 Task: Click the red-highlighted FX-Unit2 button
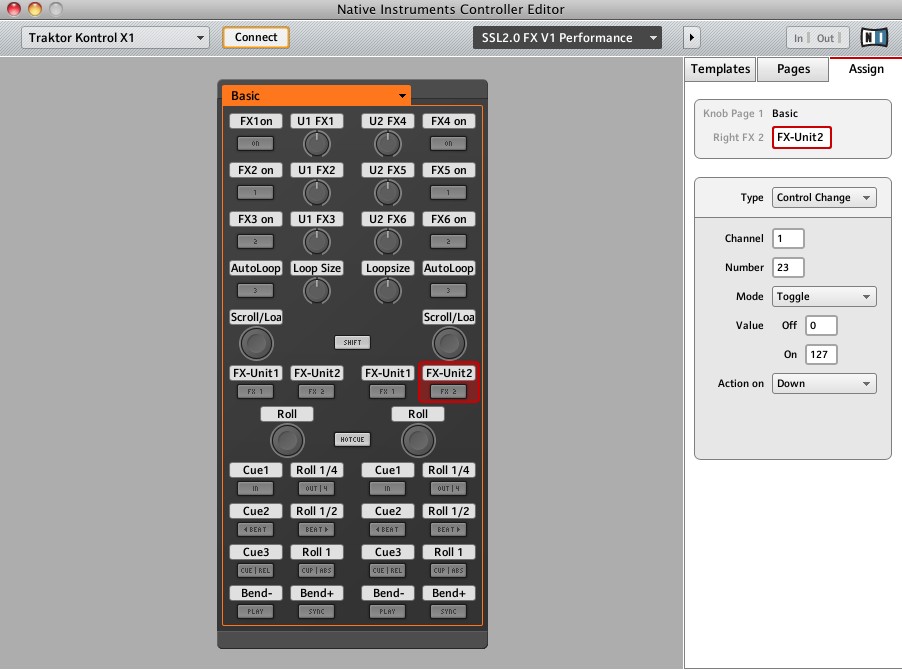coord(449,391)
